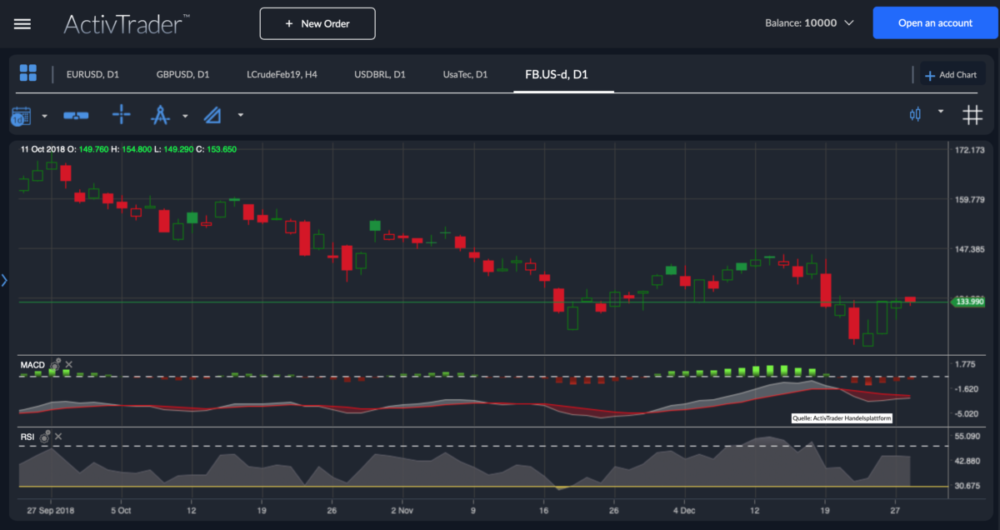The image size is (1000, 530).
Task: Click the Quelle: ActivTrader Handelsplattform label
Action: click(x=842, y=418)
